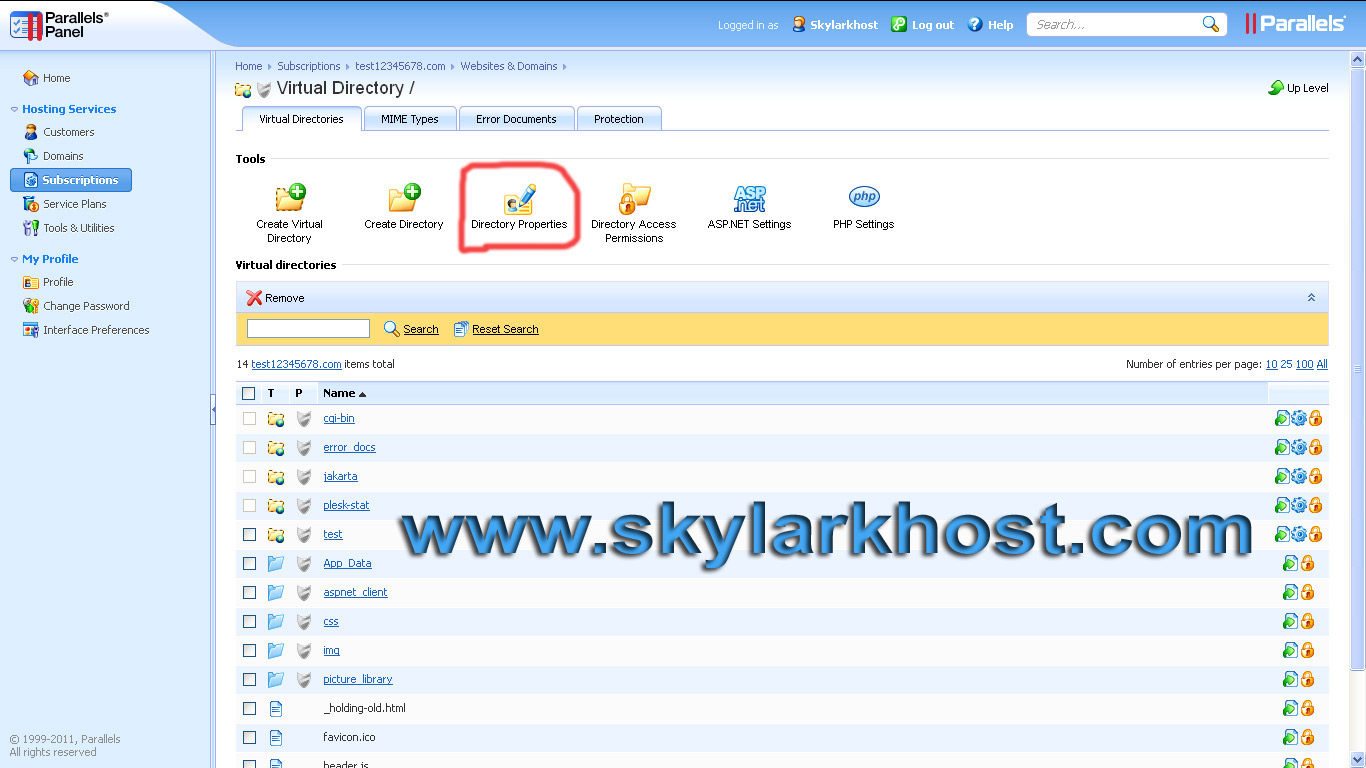Select the Virtual Directories tab
Screen dimensions: 1366x768
pos(301,119)
